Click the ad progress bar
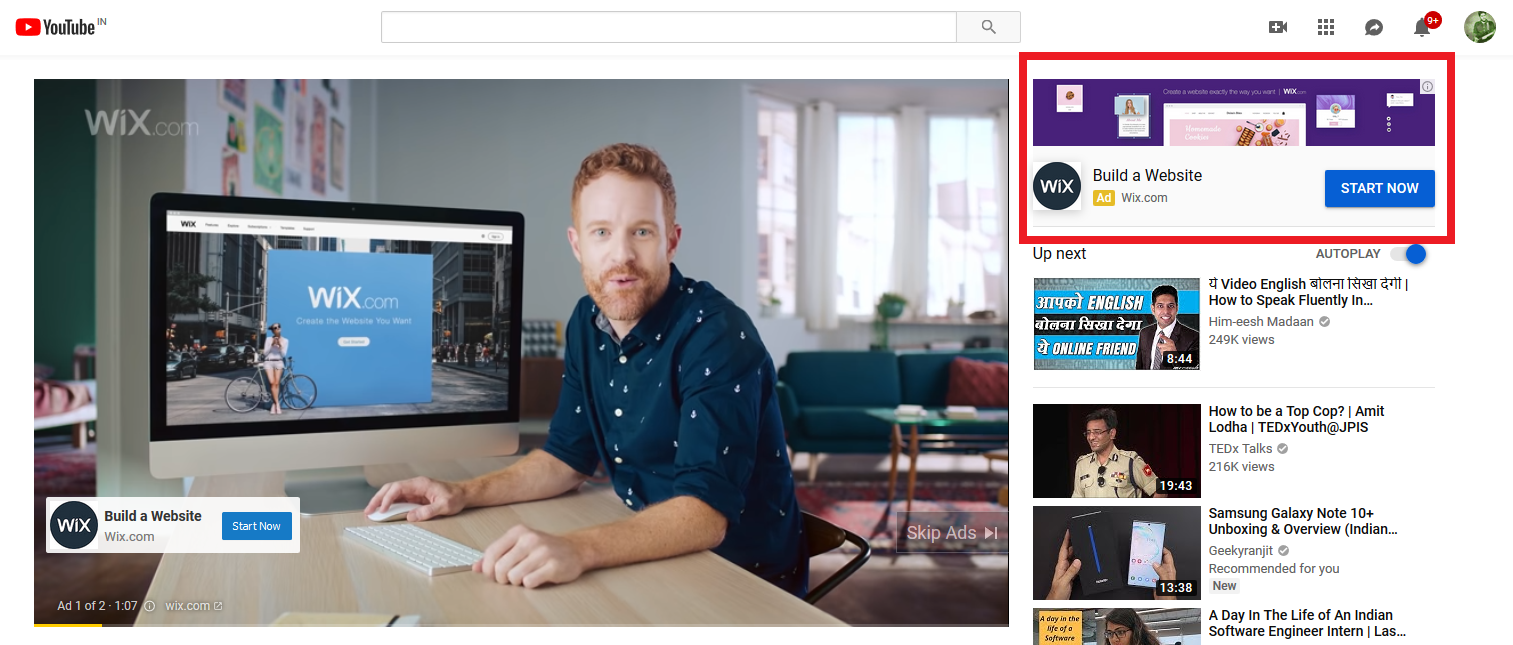 pyautogui.click(x=521, y=625)
